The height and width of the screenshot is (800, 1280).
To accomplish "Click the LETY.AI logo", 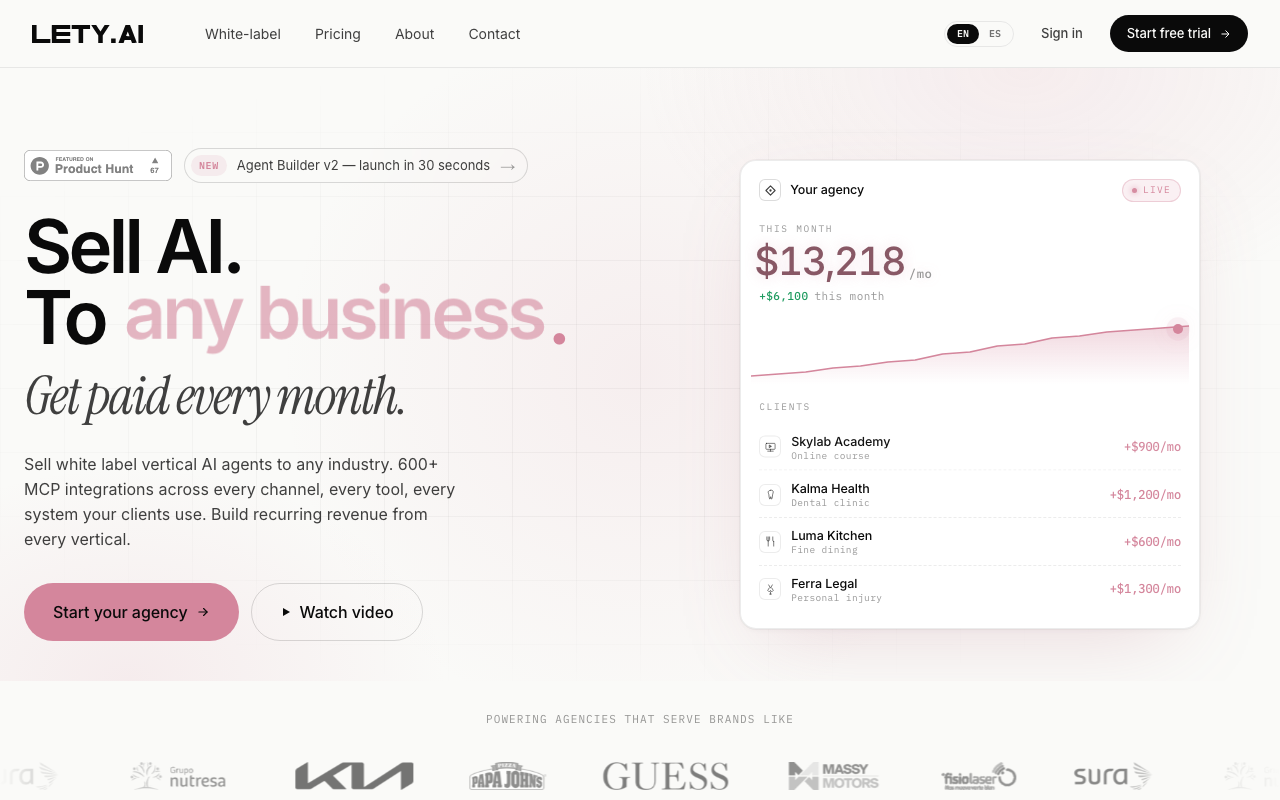I will 88,34.
